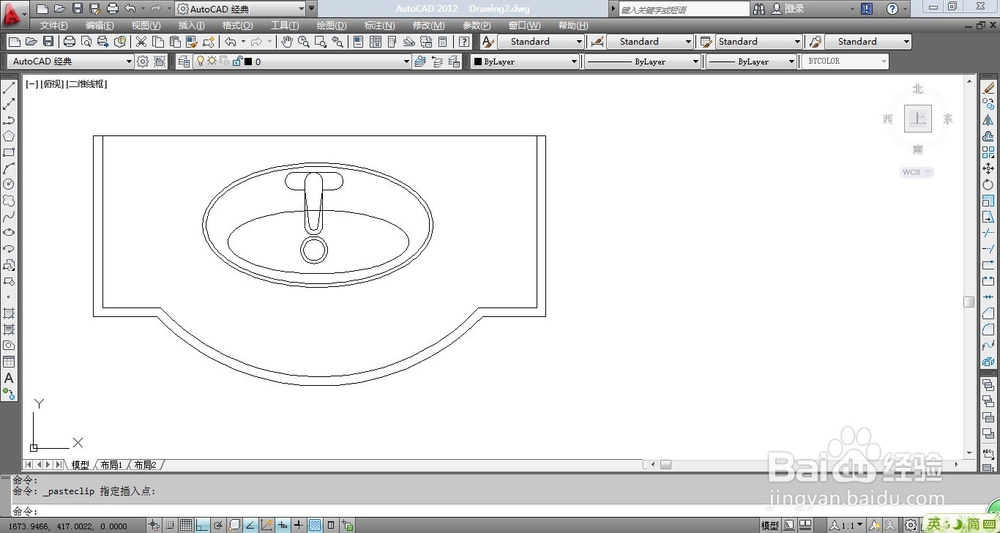Screen dimensions: 1000x533
Task: Toggle Ortho Mode in status bar
Action: [202, 525]
